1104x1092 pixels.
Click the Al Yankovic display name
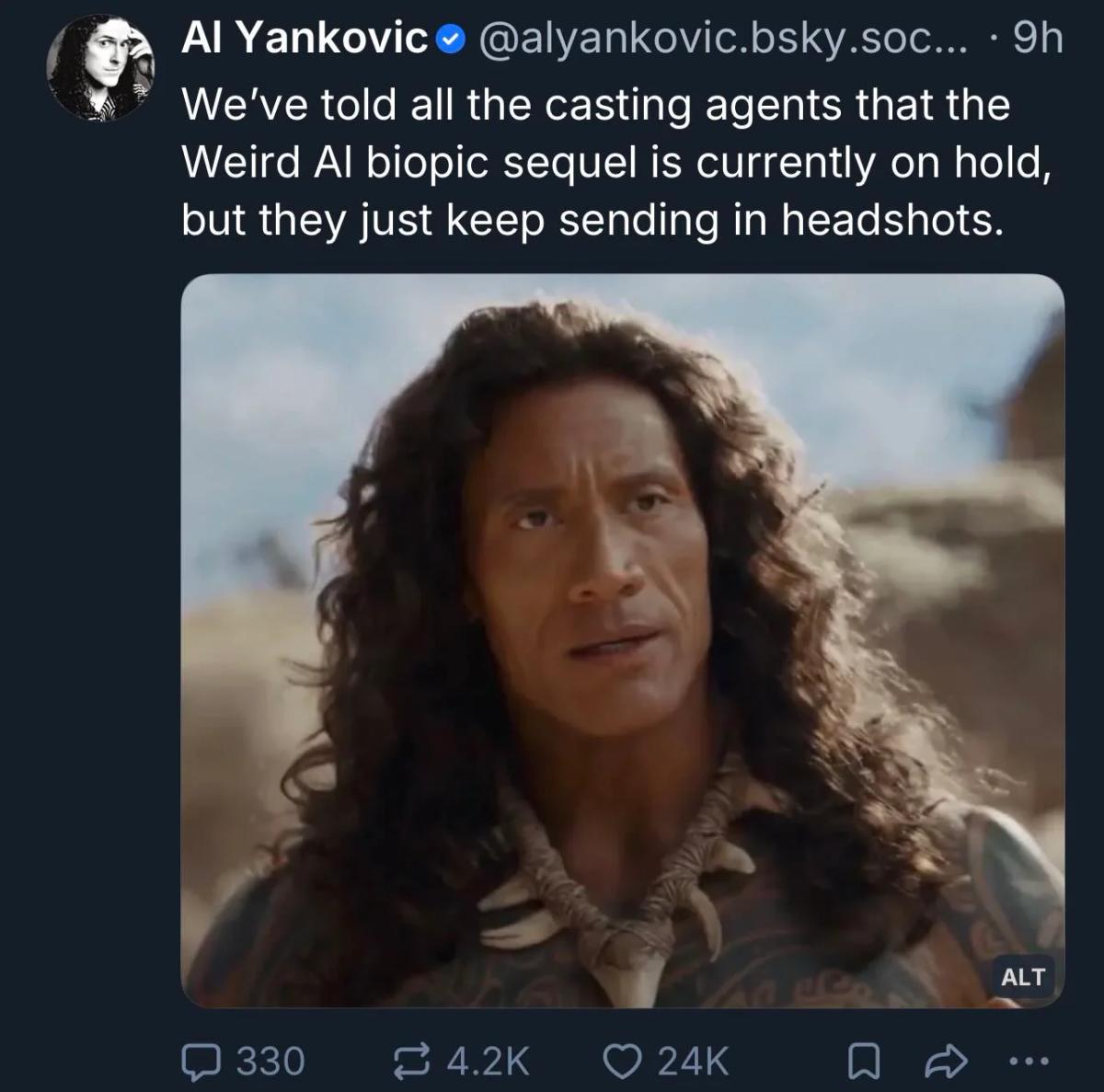point(305,40)
